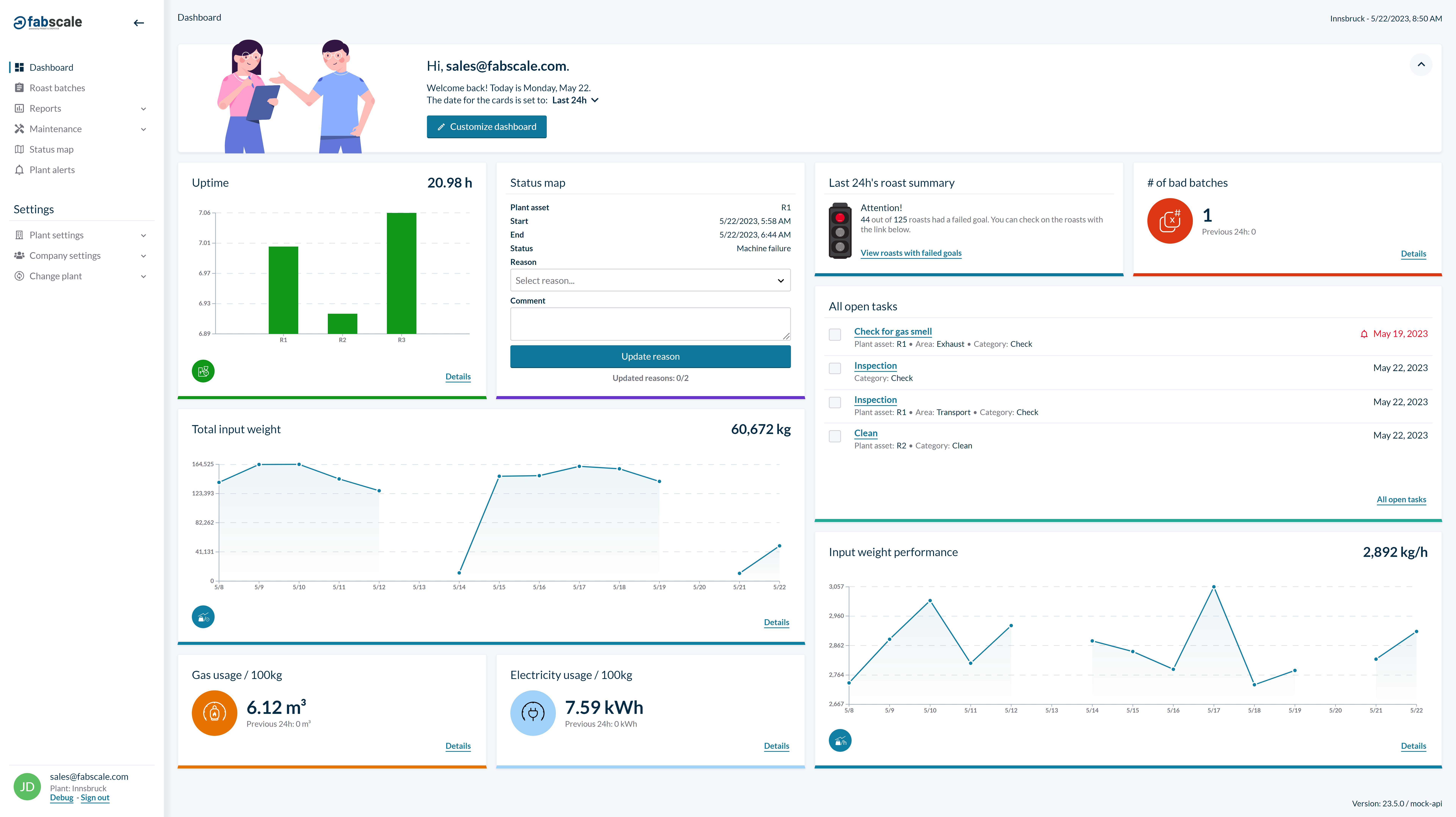
Task: Collapse the welcome banner with chevron
Action: click(x=1421, y=64)
